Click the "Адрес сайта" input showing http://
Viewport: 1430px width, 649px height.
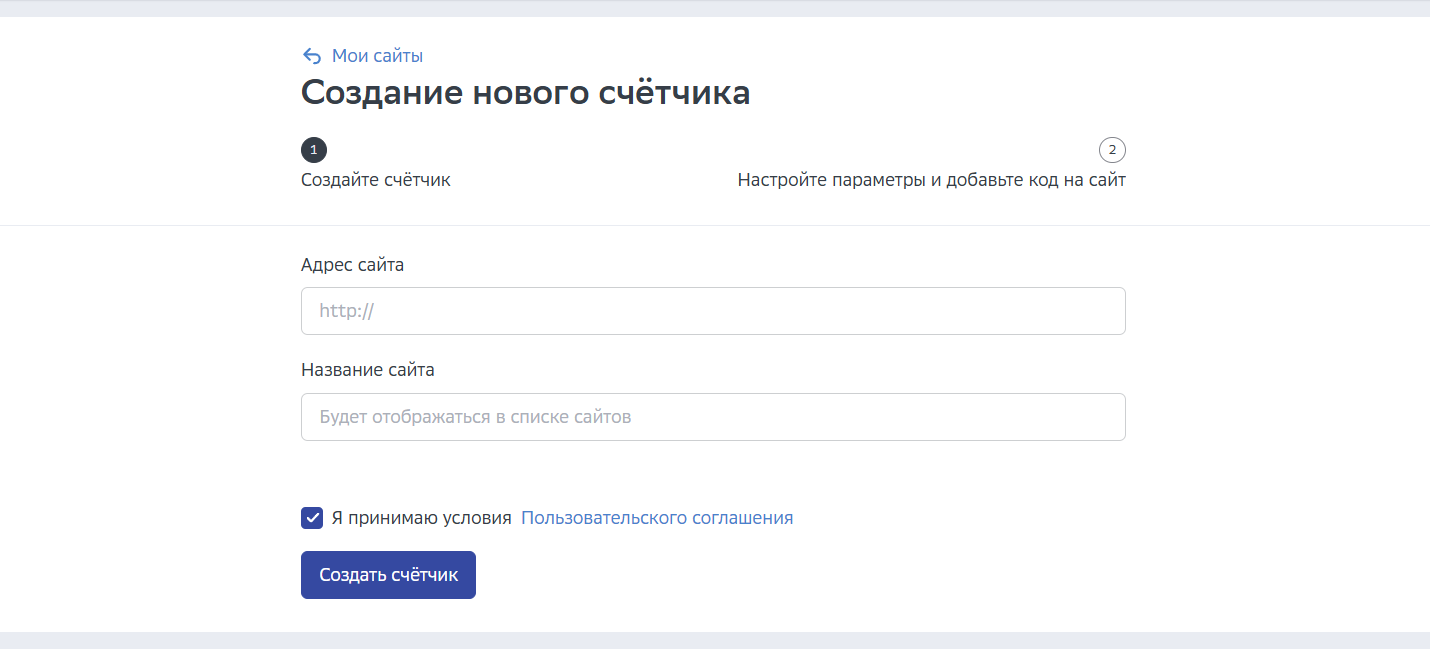(x=712, y=310)
